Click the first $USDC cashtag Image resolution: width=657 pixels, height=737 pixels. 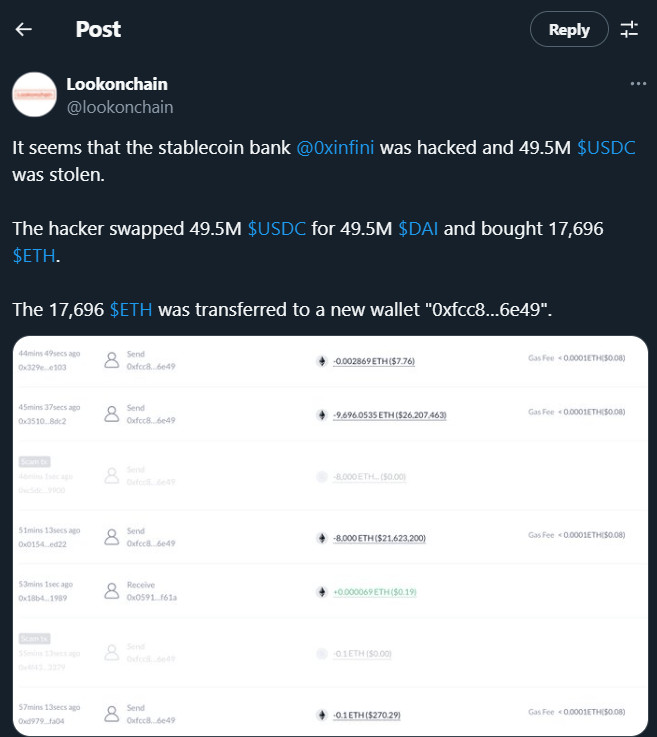point(606,147)
